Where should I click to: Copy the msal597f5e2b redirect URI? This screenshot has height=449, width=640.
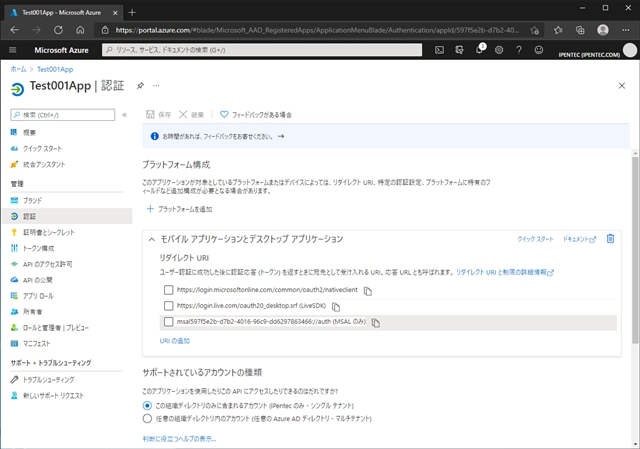[376, 323]
